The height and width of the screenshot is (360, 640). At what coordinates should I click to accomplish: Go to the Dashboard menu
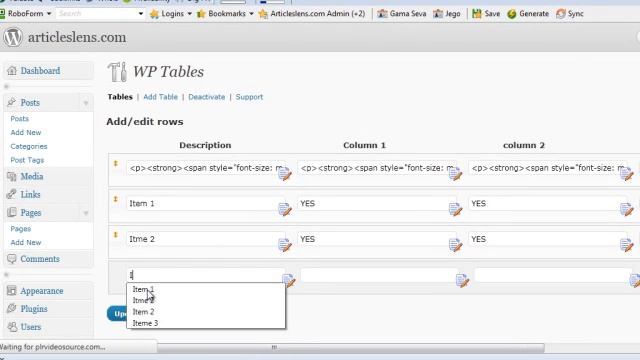(40, 71)
